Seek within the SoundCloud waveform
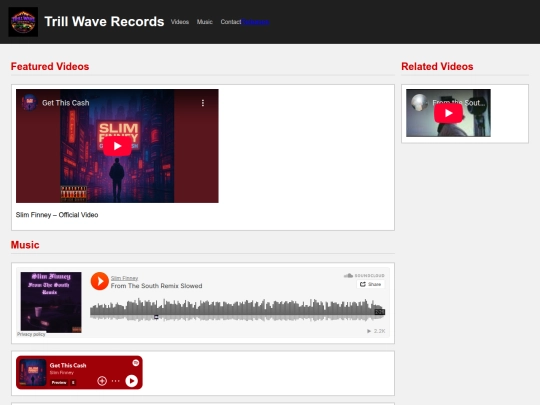540x405 pixels. click(x=237, y=309)
